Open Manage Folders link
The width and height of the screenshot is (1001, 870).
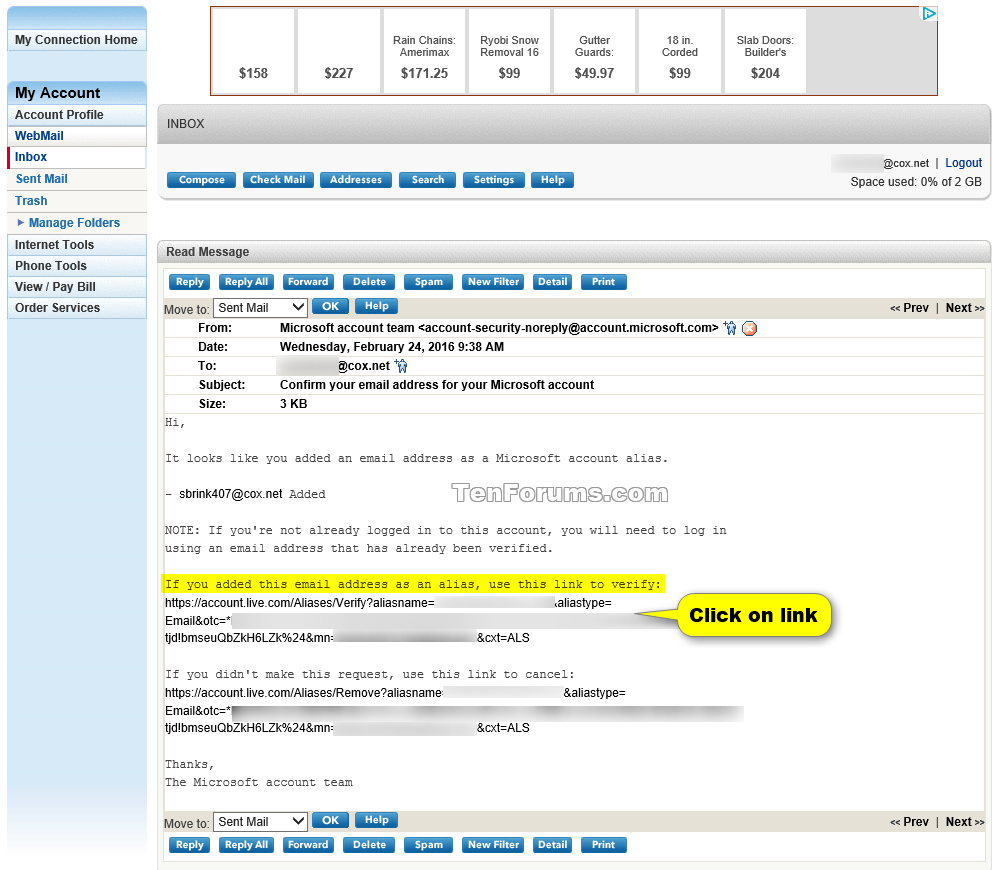coord(74,223)
